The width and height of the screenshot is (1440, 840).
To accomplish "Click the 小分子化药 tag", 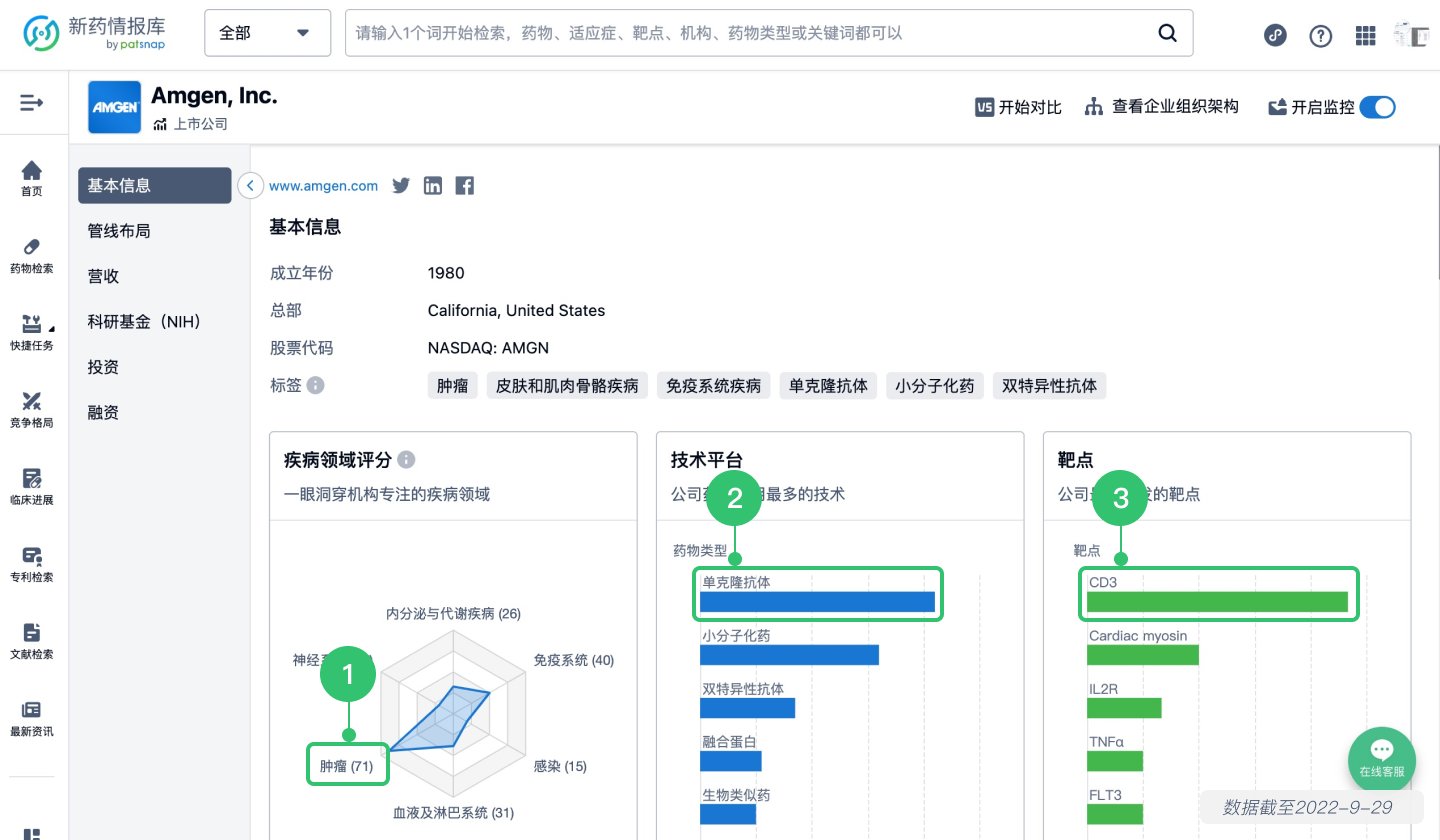I will tap(934, 386).
